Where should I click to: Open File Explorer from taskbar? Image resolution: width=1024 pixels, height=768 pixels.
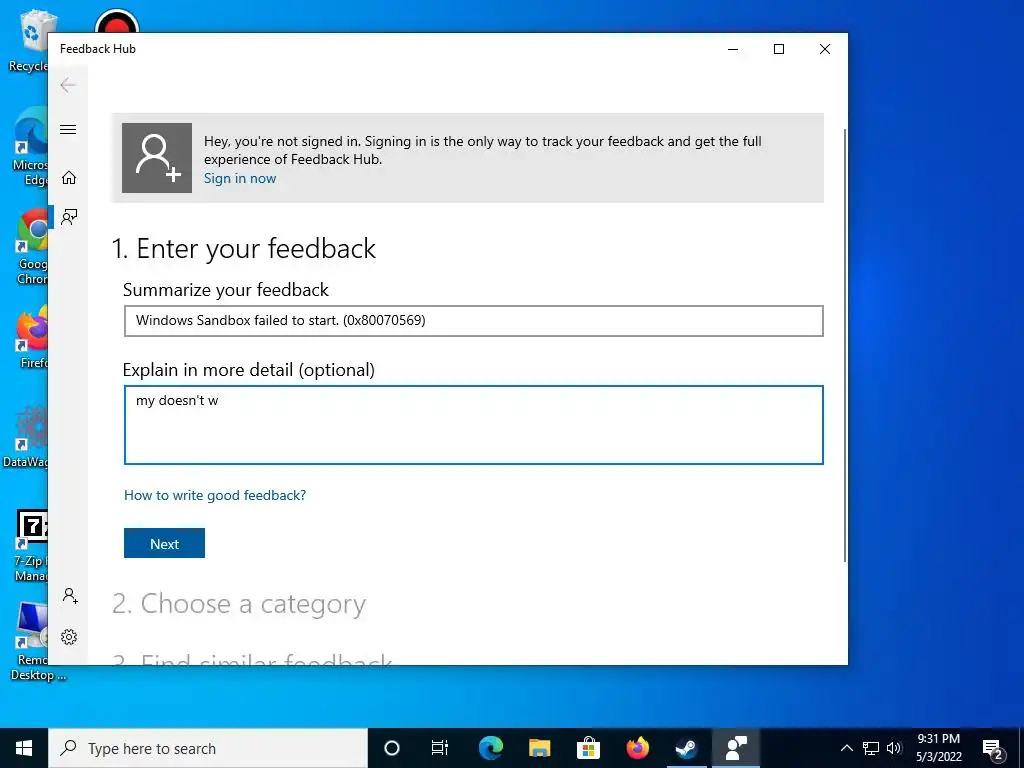[x=539, y=748]
